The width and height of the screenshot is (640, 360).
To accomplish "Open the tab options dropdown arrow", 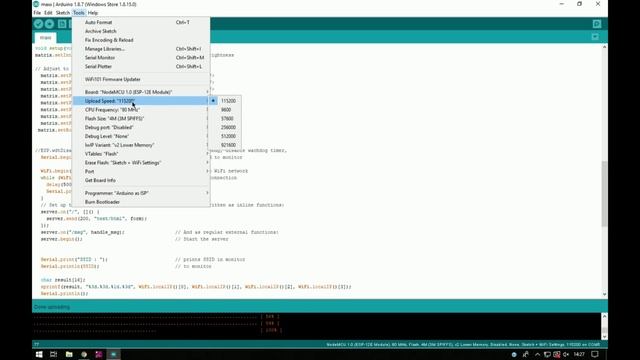I will pyautogui.click(x=595, y=37).
